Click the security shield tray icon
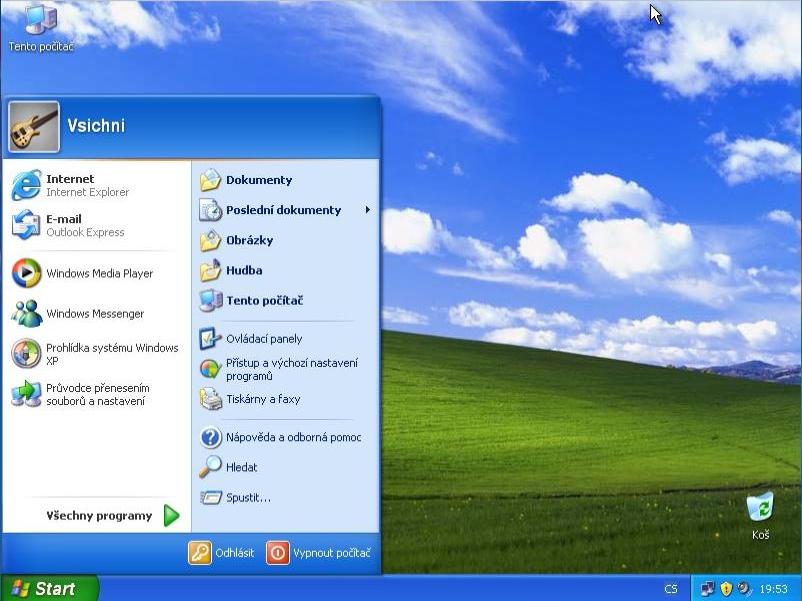The height and width of the screenshot is (601, 802). click(726, 589)
